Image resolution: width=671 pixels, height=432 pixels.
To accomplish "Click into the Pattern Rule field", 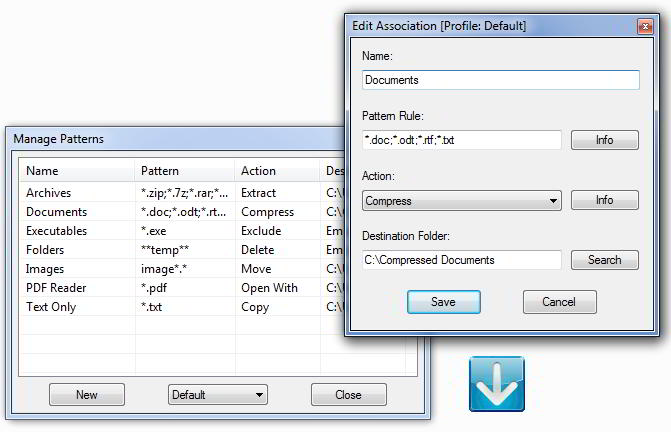I will 461,141.
